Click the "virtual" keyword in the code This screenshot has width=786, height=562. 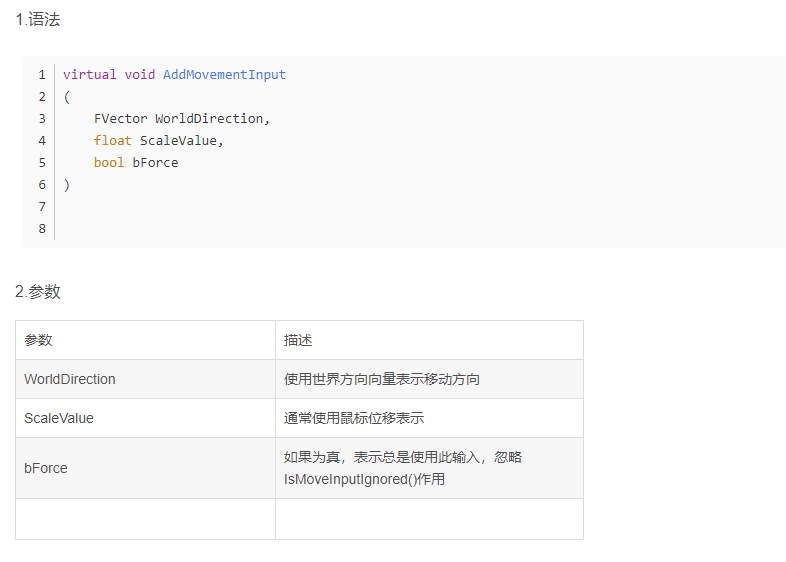pyautogui.click(x=89, y=75)
